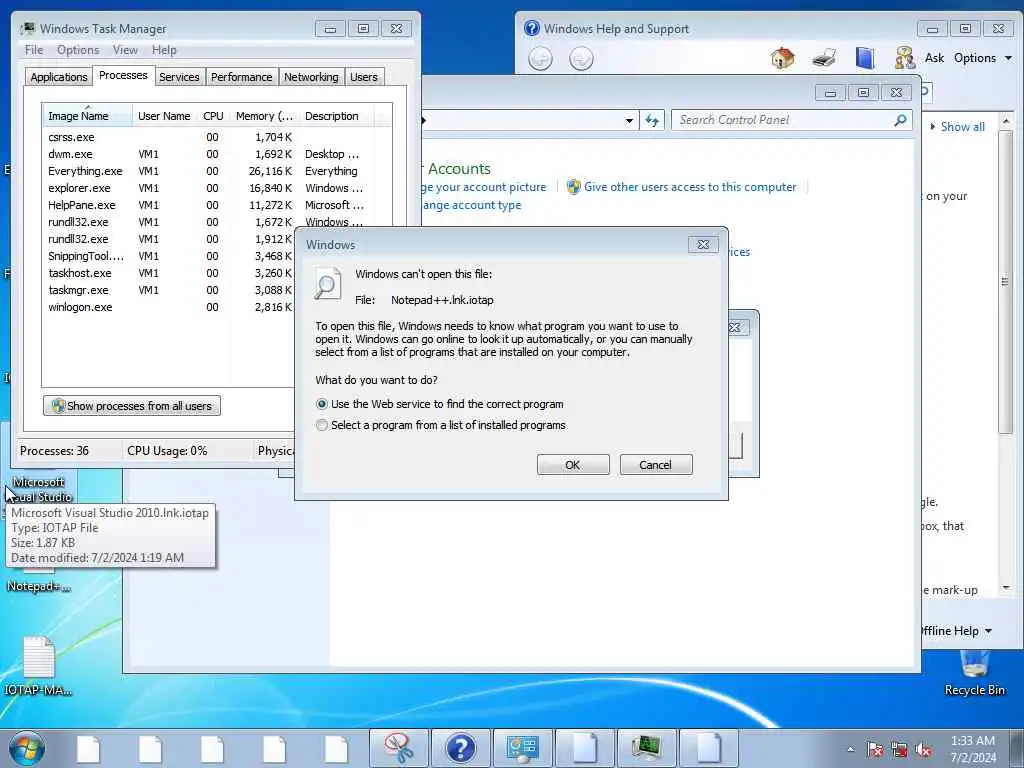Select the Recycle Bin desktop icon
Image resolution: width=1024 pixels, height=768 pixels.
tap(974, 673)
